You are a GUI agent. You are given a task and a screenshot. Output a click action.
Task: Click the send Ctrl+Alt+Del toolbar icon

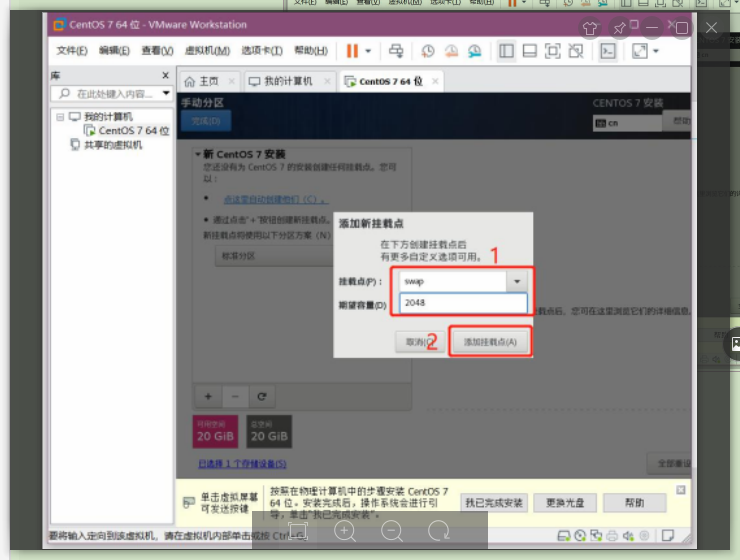point(396,50)
